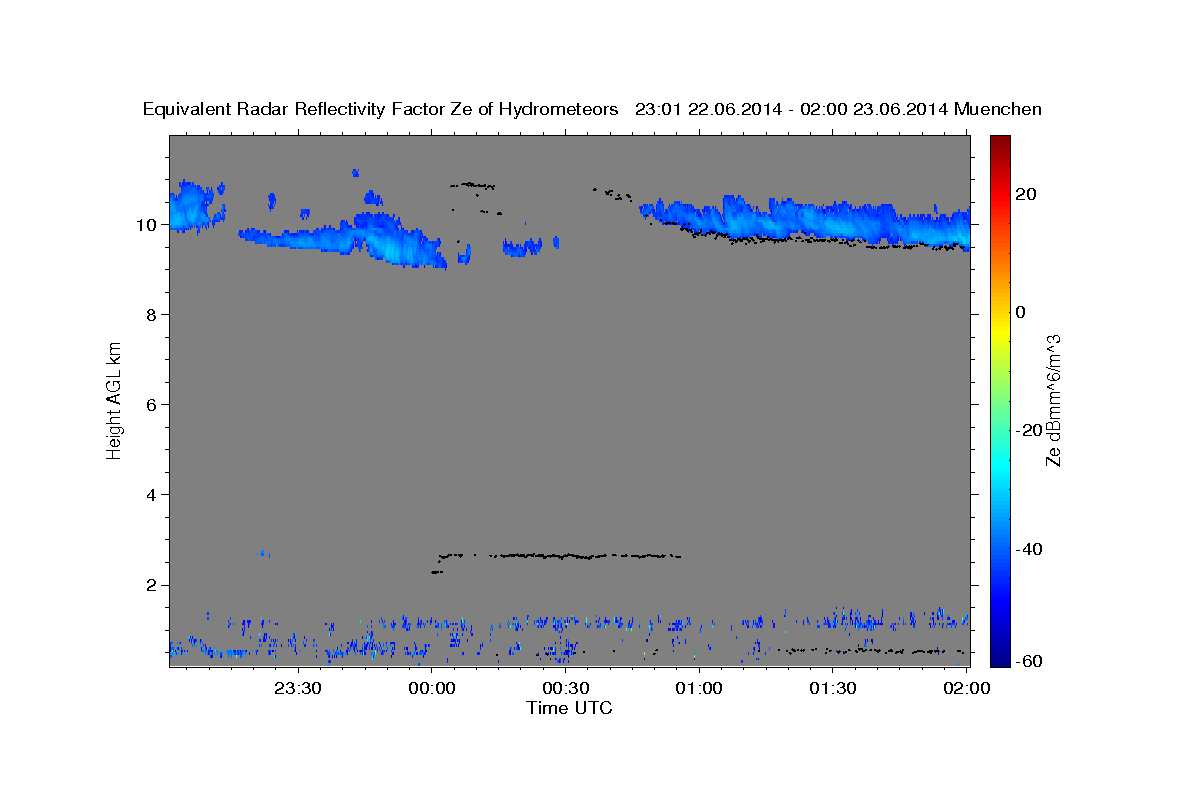1200x800 pixels.
Task: Click the '01:00' time tick label
Action: tap(699, 687)
